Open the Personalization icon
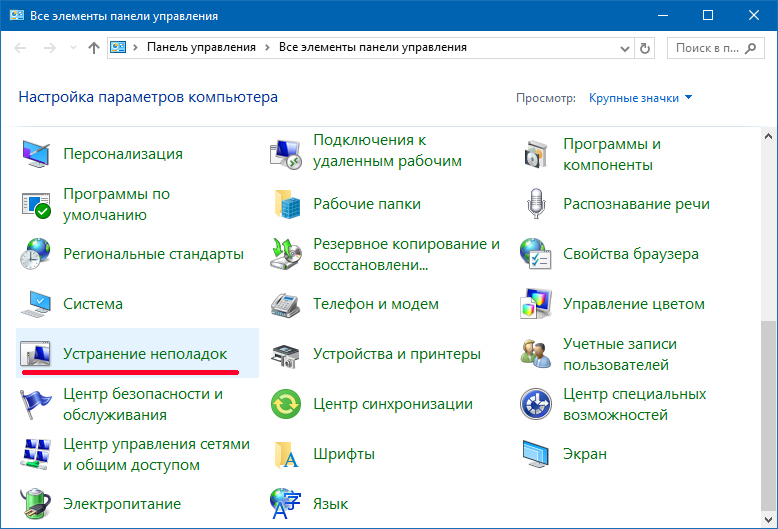 (x=36, y=154)
